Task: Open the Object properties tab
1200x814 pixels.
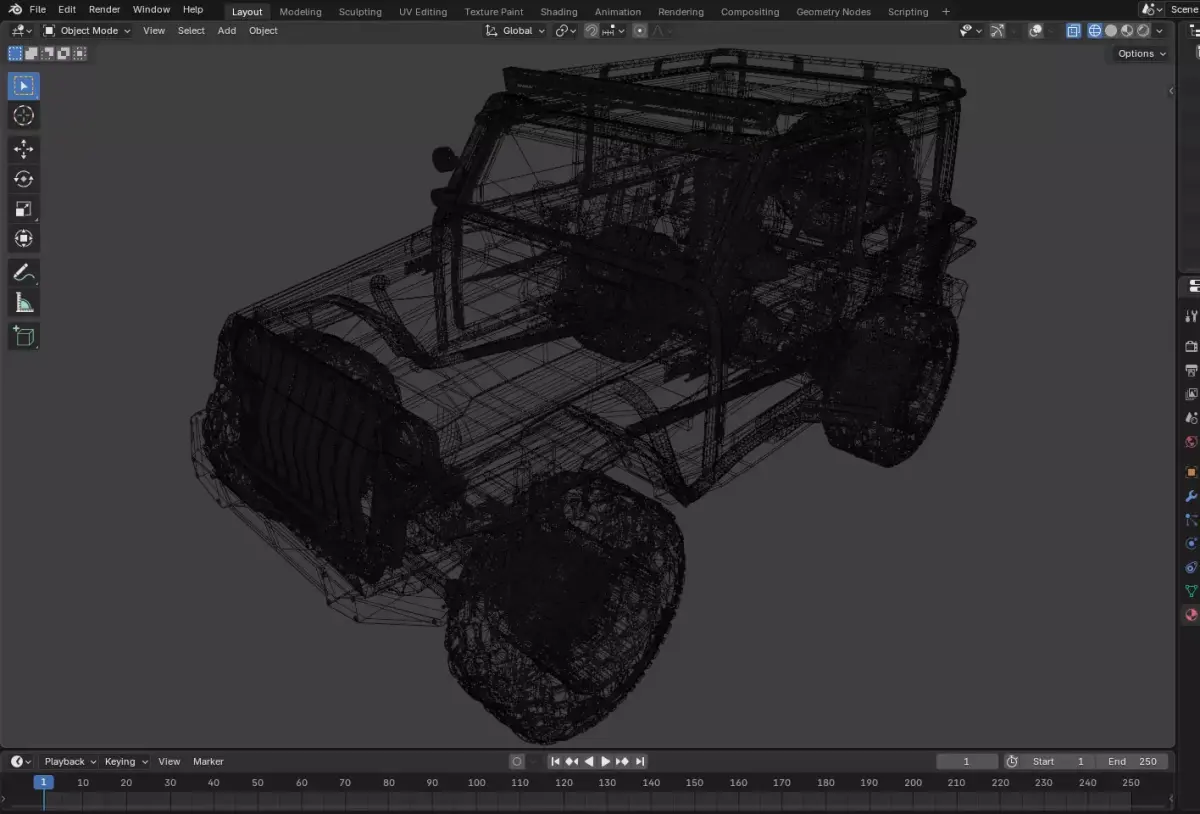Action: point(1190,471)
